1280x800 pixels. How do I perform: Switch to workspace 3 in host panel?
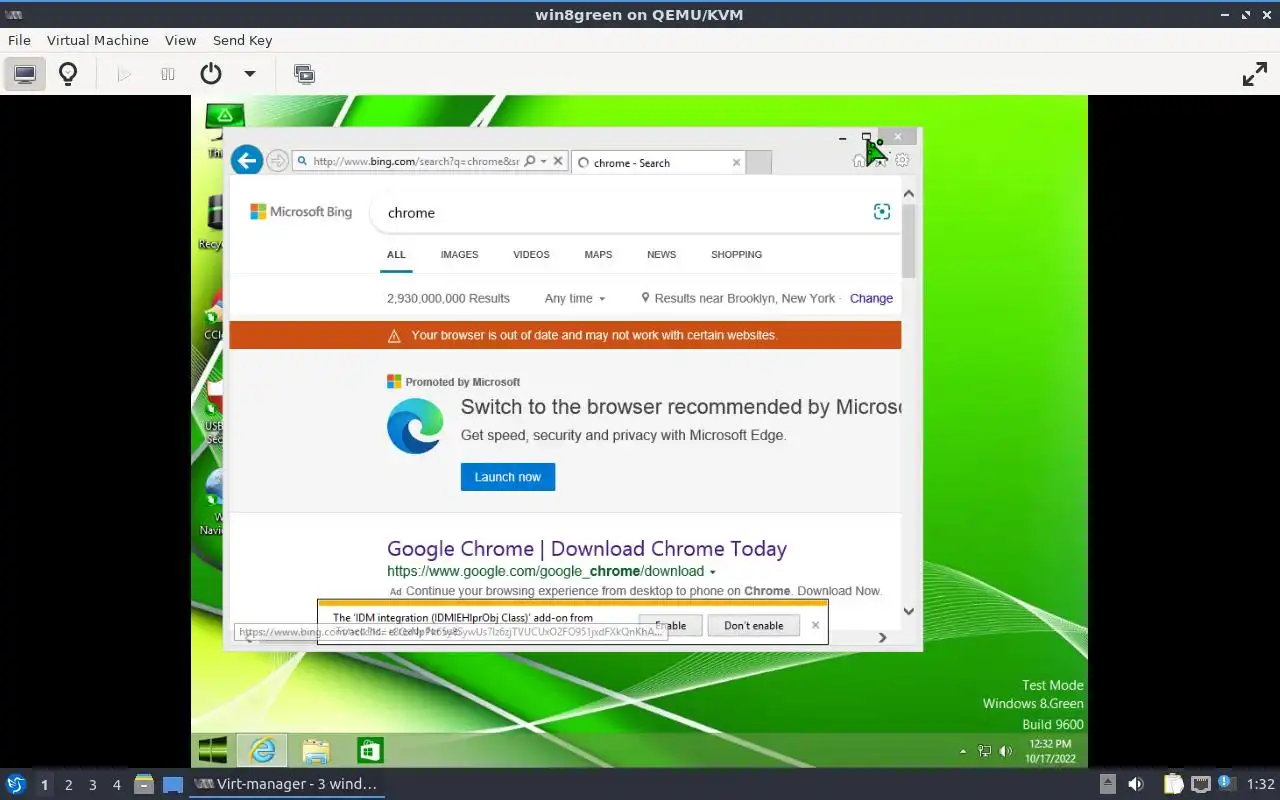click(92, 785)
